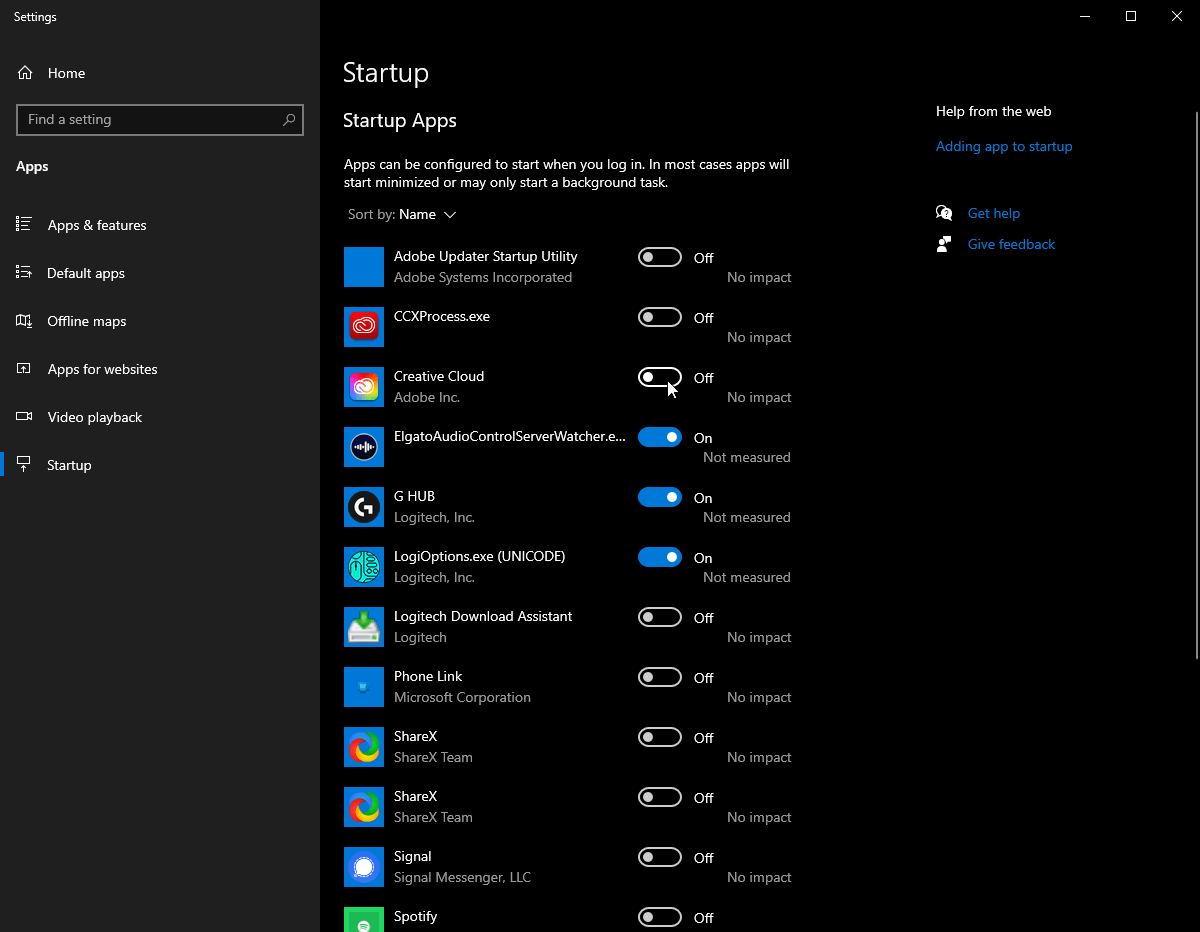
Task: Click the Logitech Download Assistant icon
Action: 364,627
